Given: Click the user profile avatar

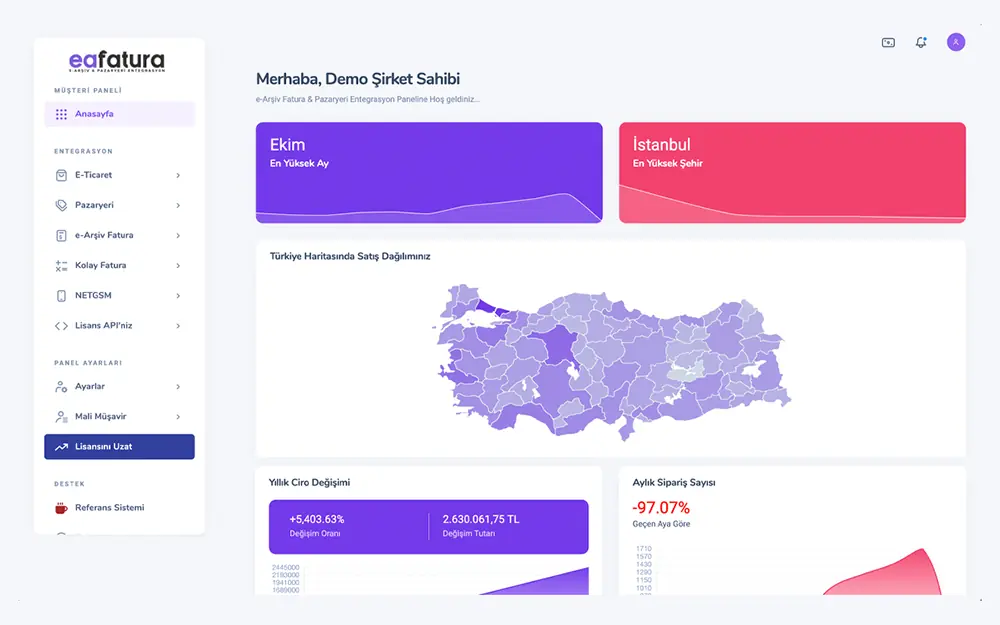Looking at the screenshot, I should (x=956, y=42).
